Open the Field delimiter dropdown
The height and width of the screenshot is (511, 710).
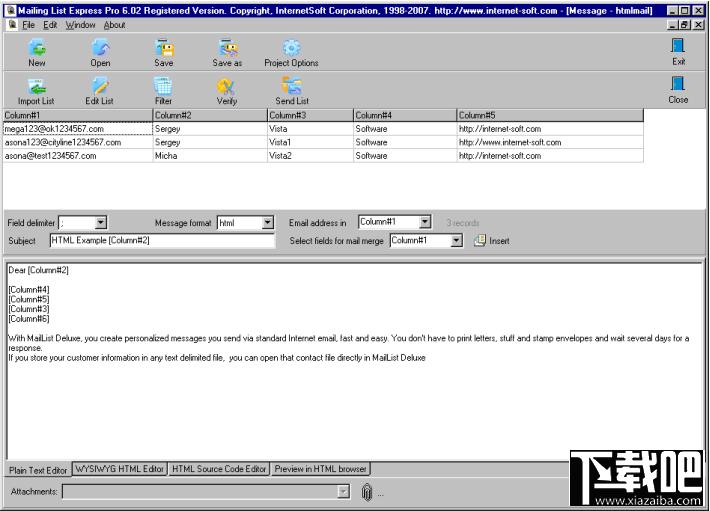[x=101, y=222]
